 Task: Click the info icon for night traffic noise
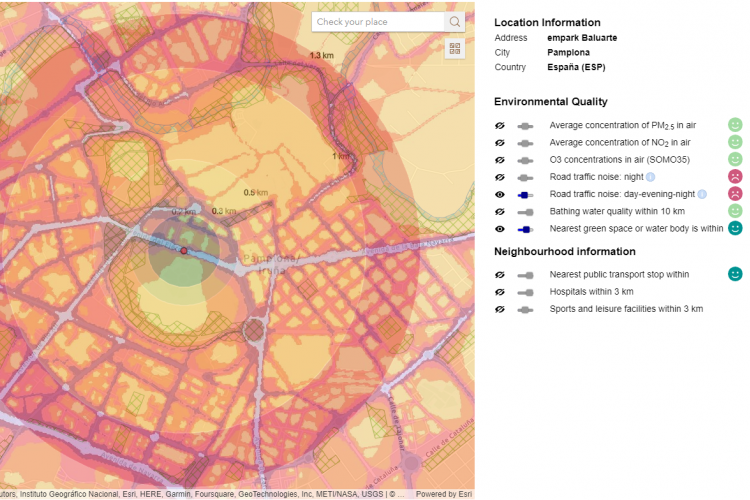pos(651,177)
